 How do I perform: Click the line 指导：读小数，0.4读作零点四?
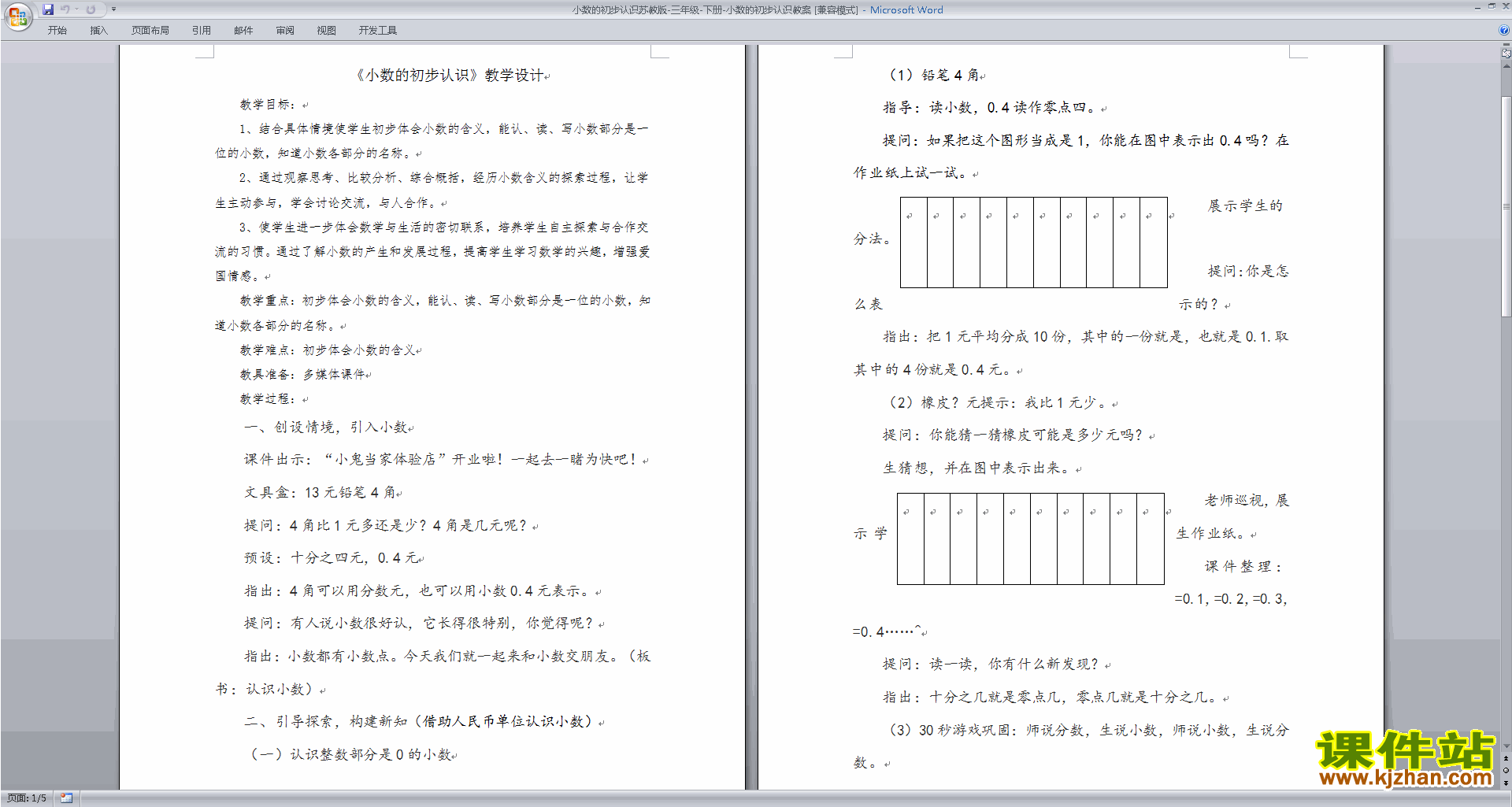pyautogui.click(x=990, y=108)
